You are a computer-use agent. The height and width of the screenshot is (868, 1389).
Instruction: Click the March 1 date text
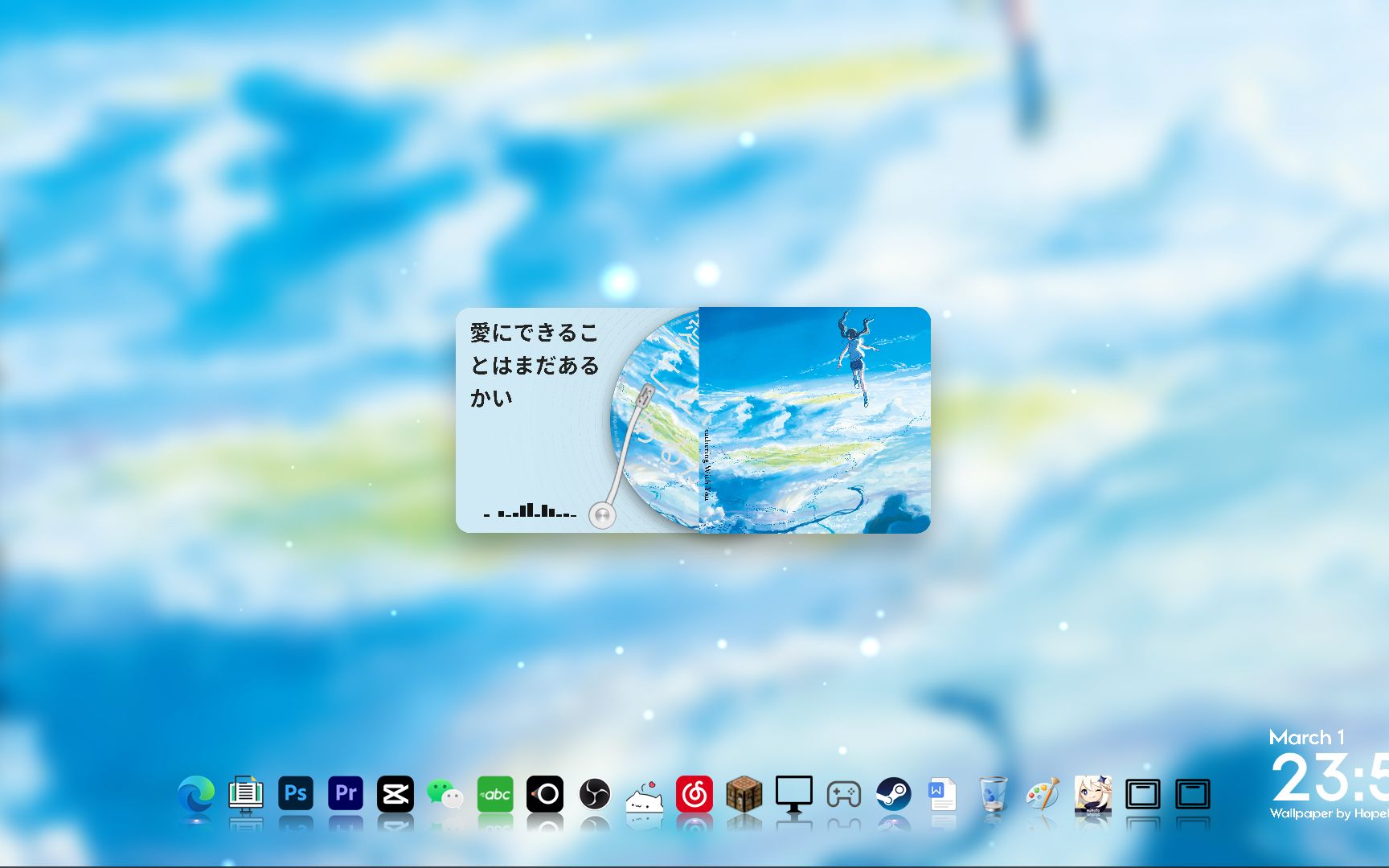point(1307,737)
